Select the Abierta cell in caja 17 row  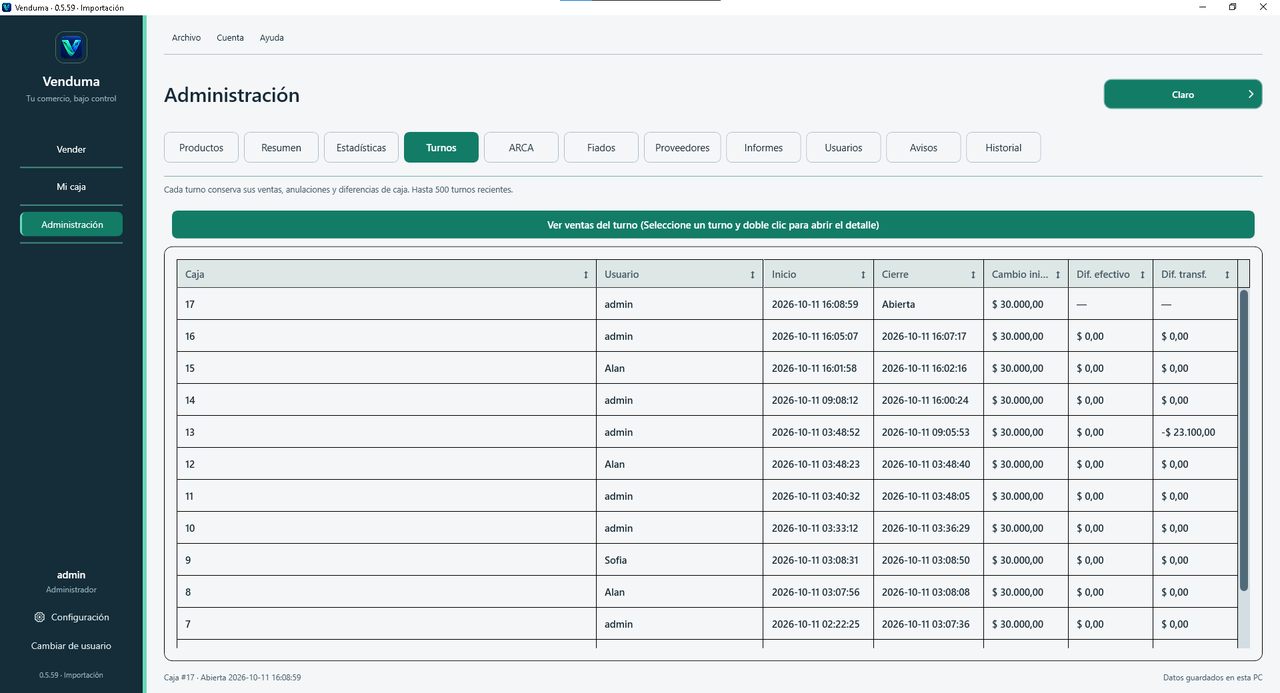(x=928, y=304)
